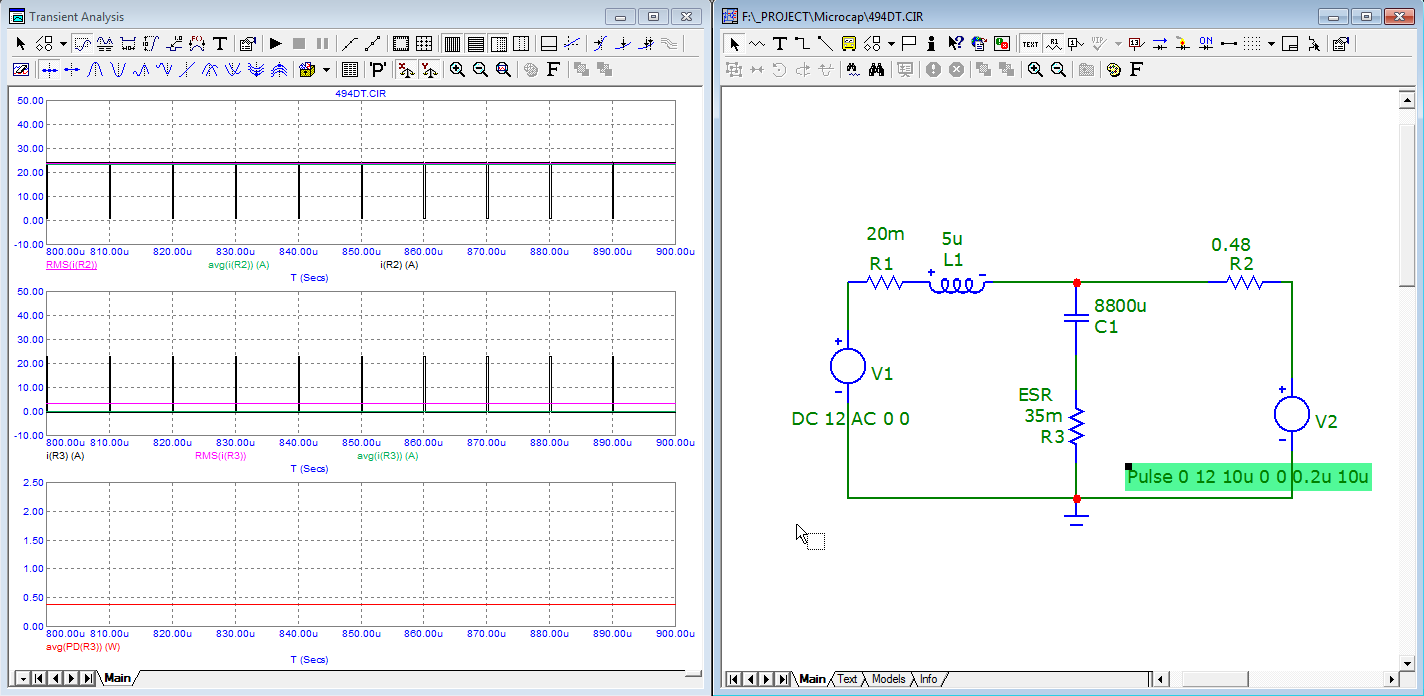Image resolution: width=1424 pixels, height=696 pixels.
Task: Toggle grid text display button
Action: [1030, 44]
